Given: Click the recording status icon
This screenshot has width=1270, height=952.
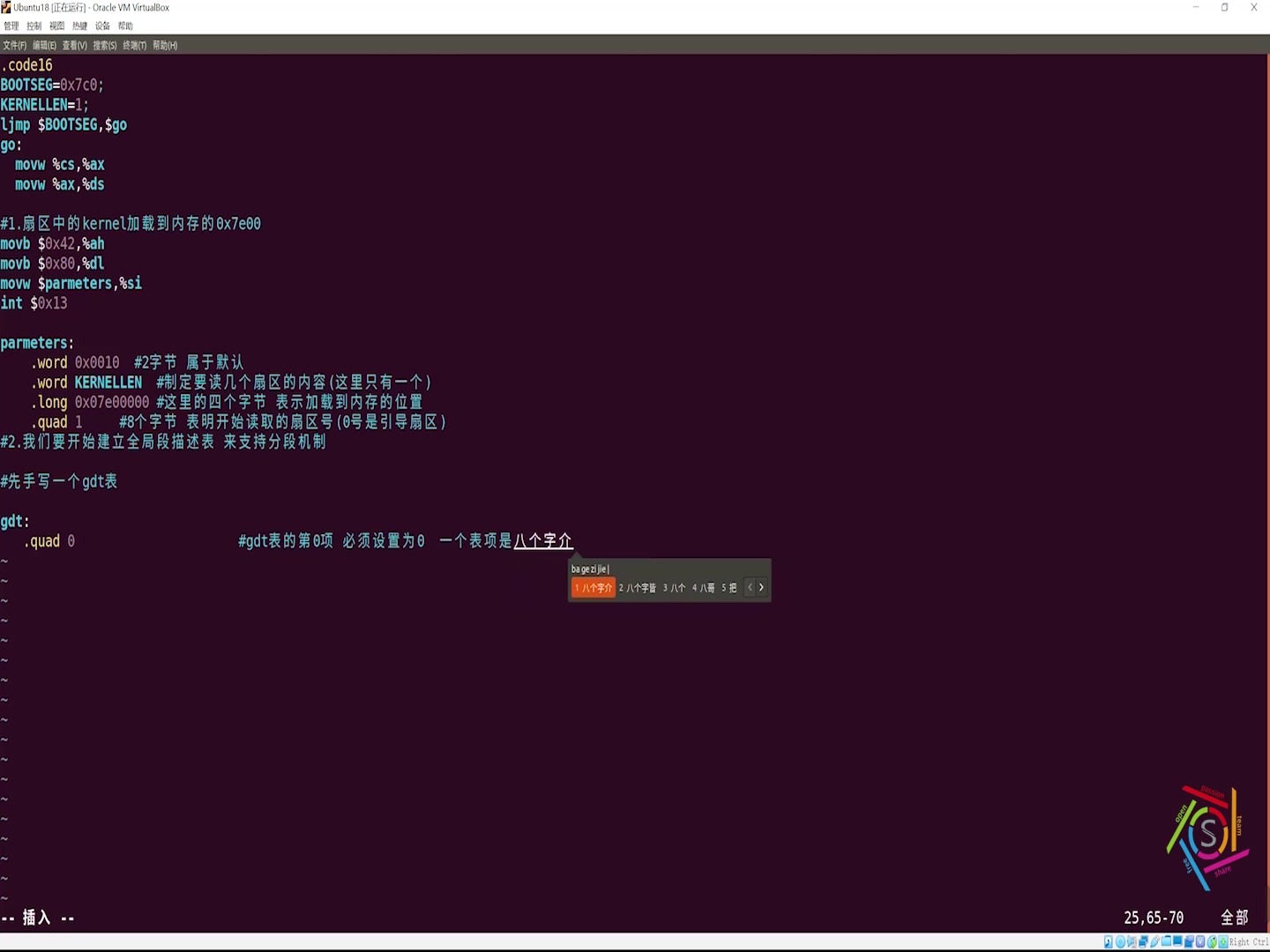Looking at the screenshot, I should 1189,942.
